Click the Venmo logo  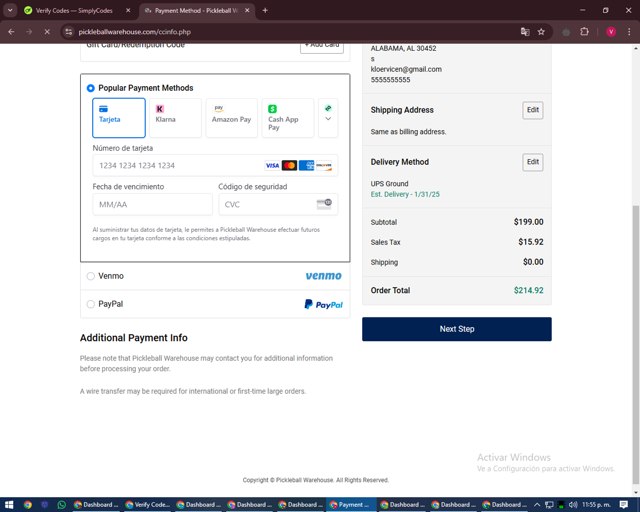[x=323, y=276]
